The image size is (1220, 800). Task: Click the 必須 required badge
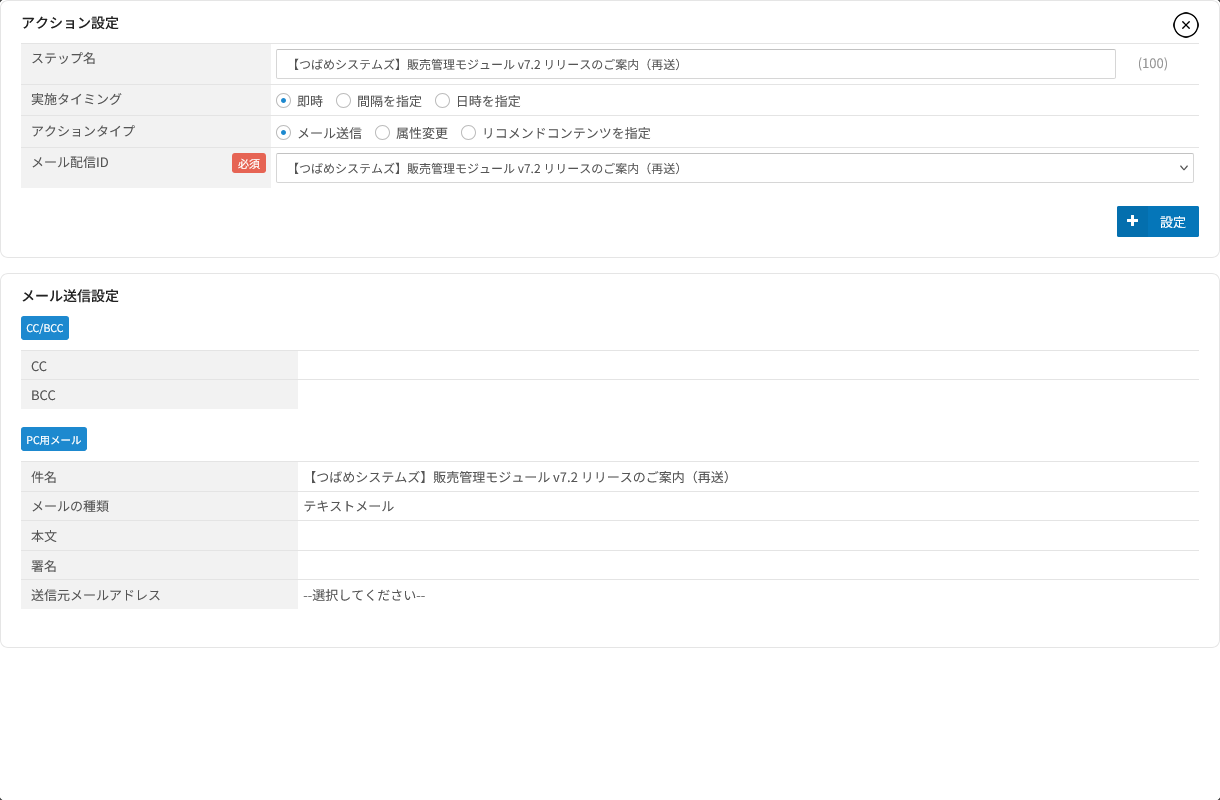coord(249,163)
